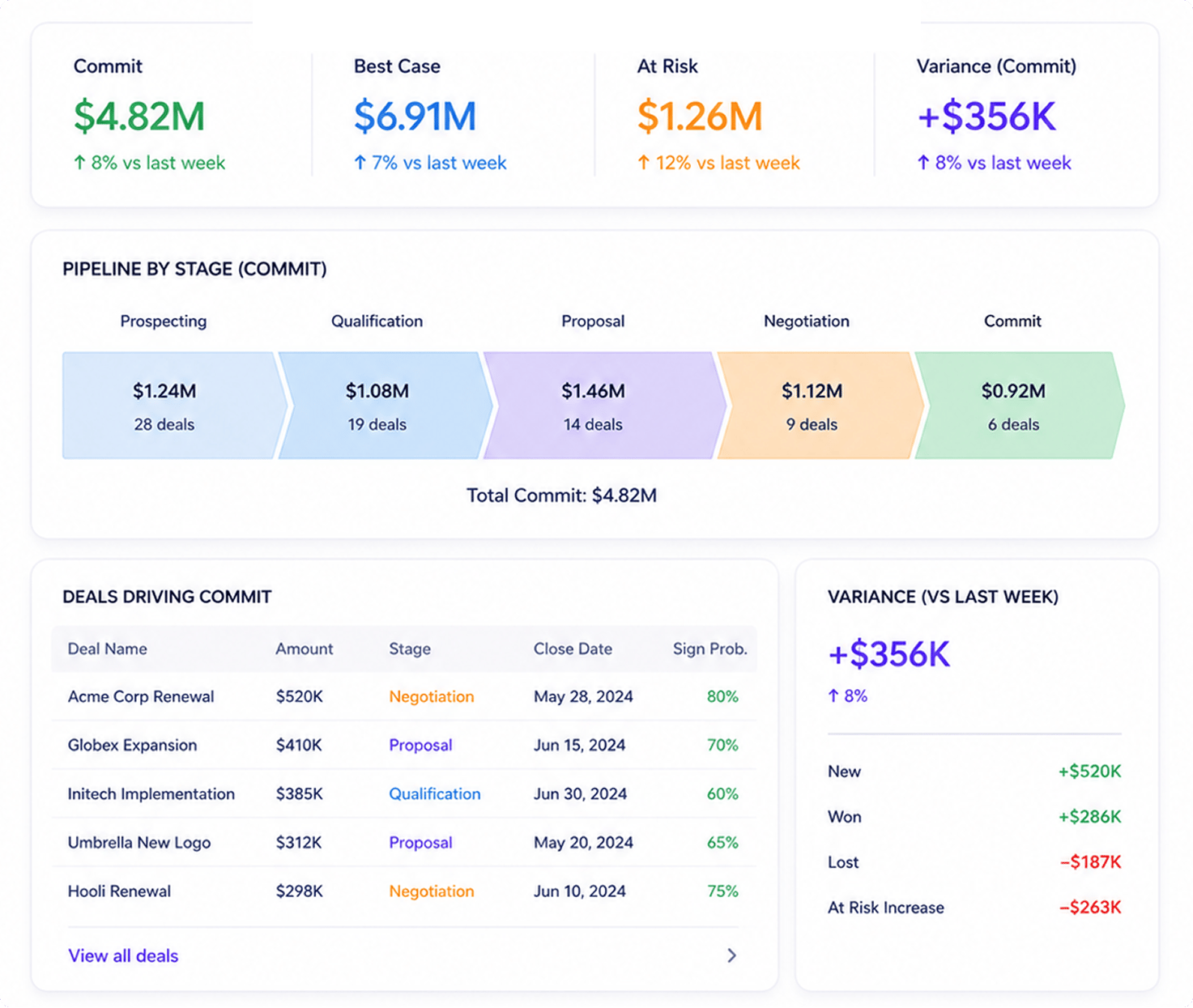This screenshot has height=1008, width=1193.
Task: Click the $520K amount for Acme Corp Renewal
Action: [300, 696]
